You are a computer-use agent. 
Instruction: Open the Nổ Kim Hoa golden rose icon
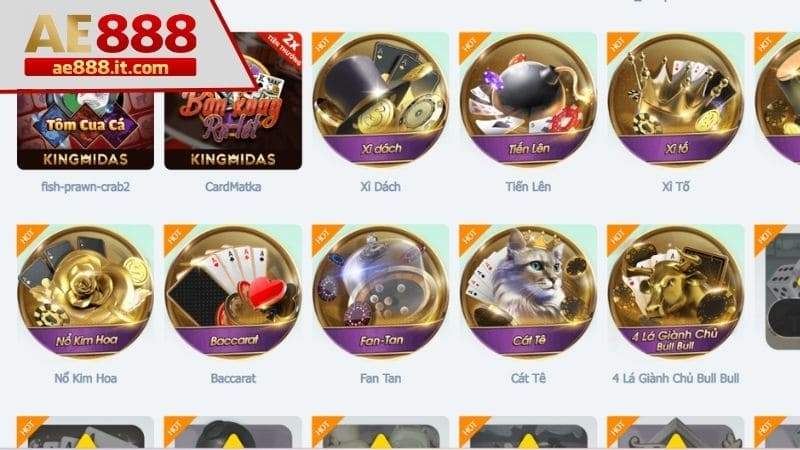85,292
